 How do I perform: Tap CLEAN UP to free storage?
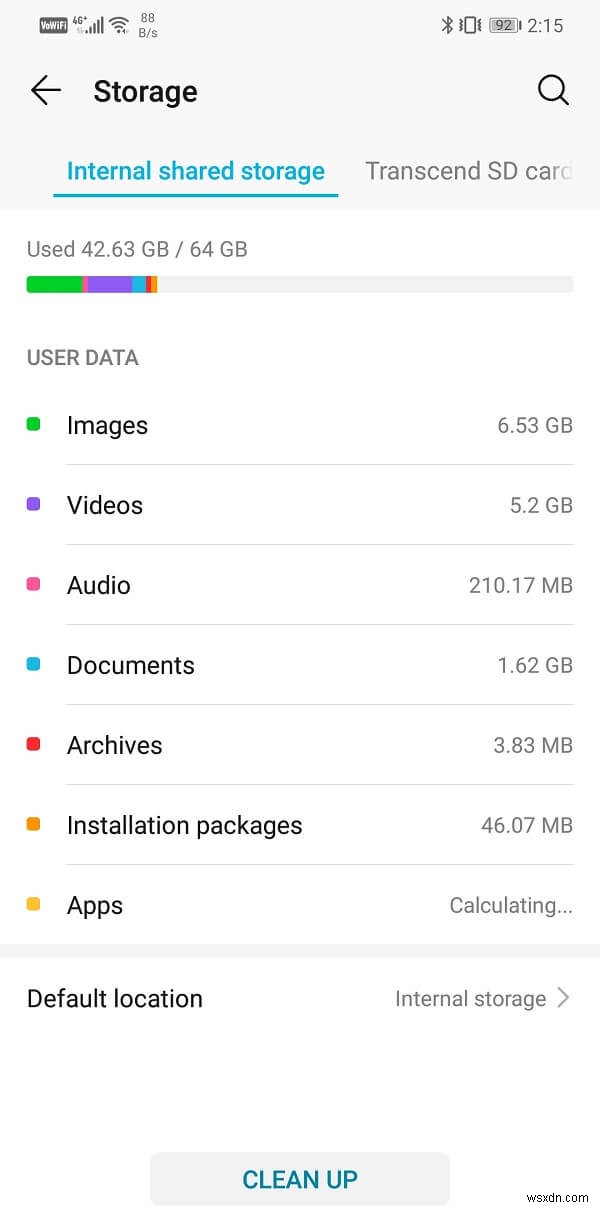pos(300,1179)
